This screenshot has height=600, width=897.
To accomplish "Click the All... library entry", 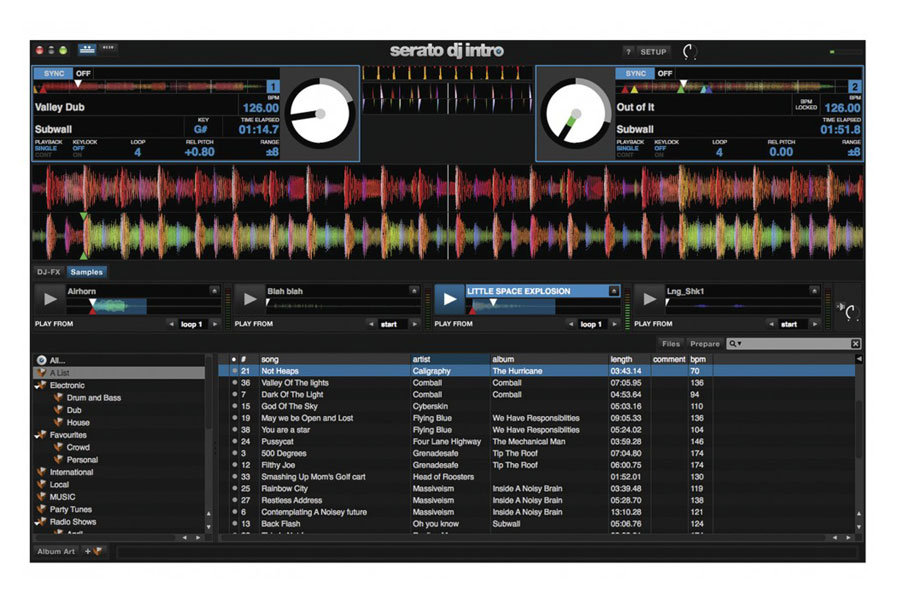I will pos(55,359).
